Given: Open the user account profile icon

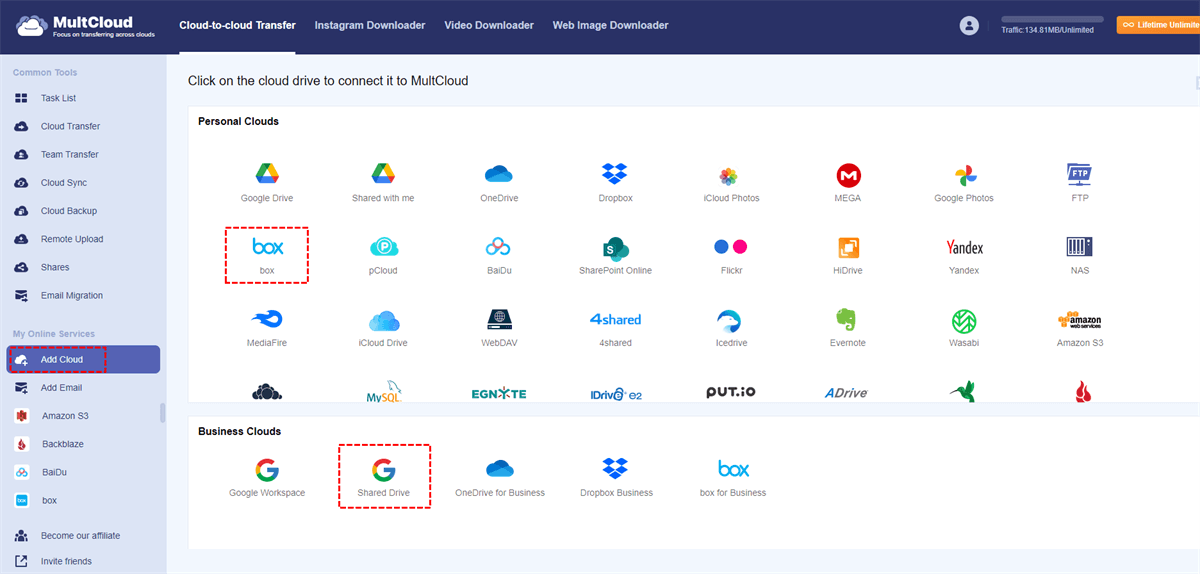Looking at the screenshot, I should pos(968,26).
